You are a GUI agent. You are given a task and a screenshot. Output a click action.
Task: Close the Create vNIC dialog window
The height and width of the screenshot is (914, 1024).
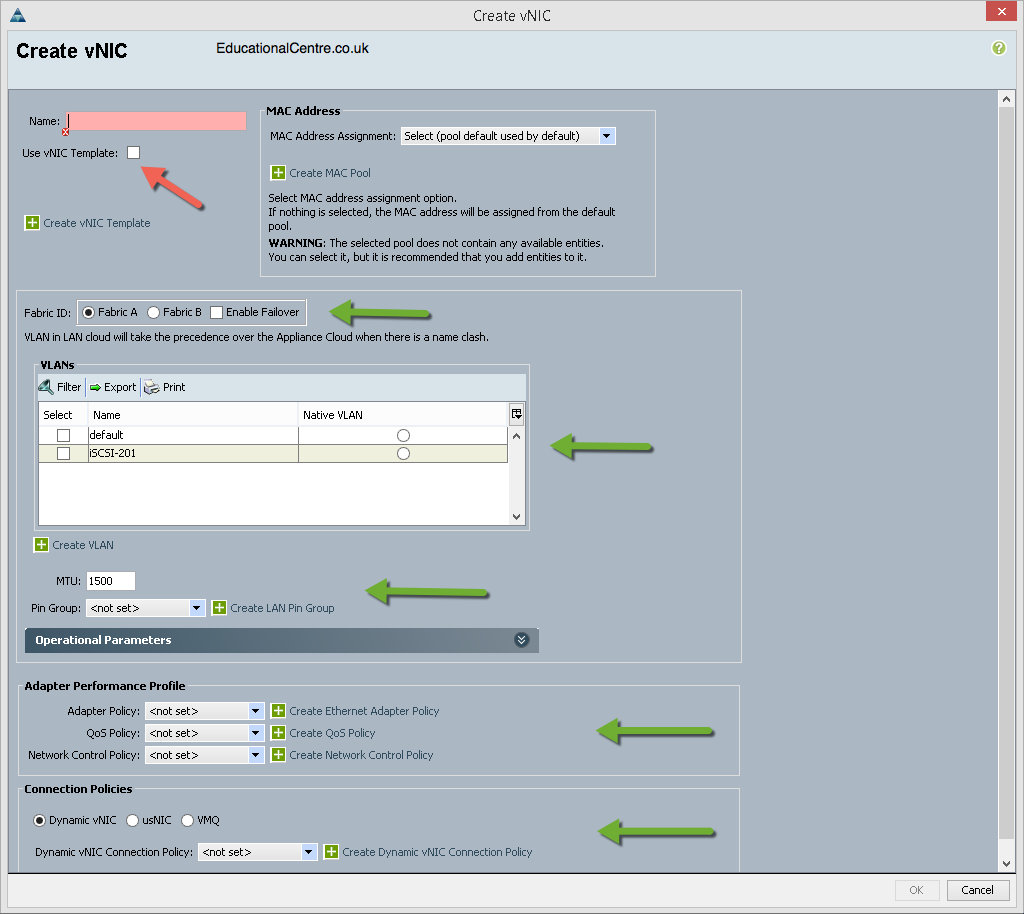1001,12
